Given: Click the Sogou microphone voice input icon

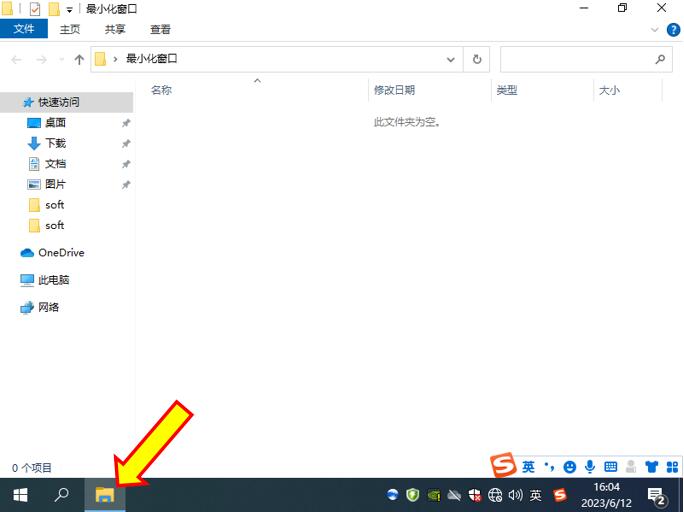Looking at the screenshot, I should (590, 467).
